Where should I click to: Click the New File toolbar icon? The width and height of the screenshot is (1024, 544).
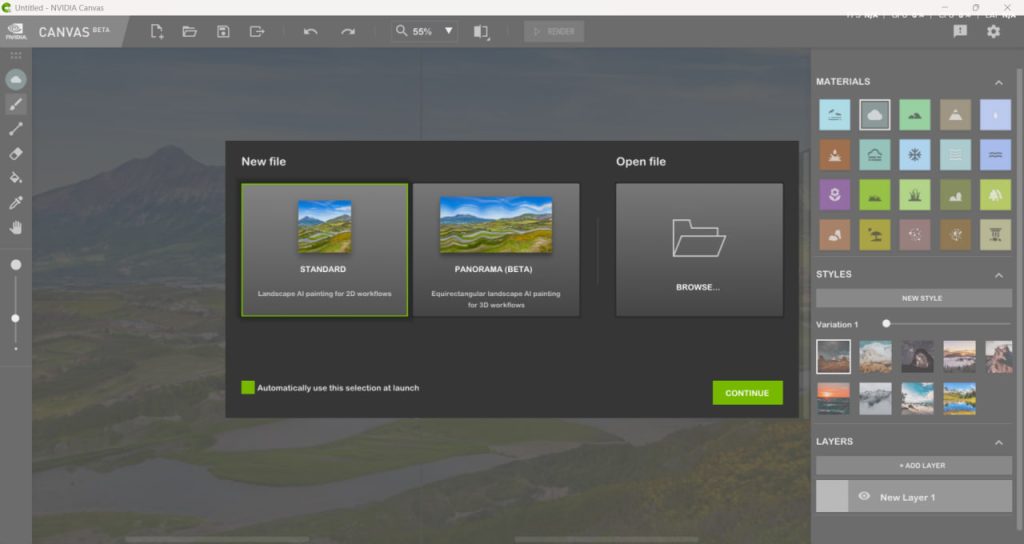157,31
